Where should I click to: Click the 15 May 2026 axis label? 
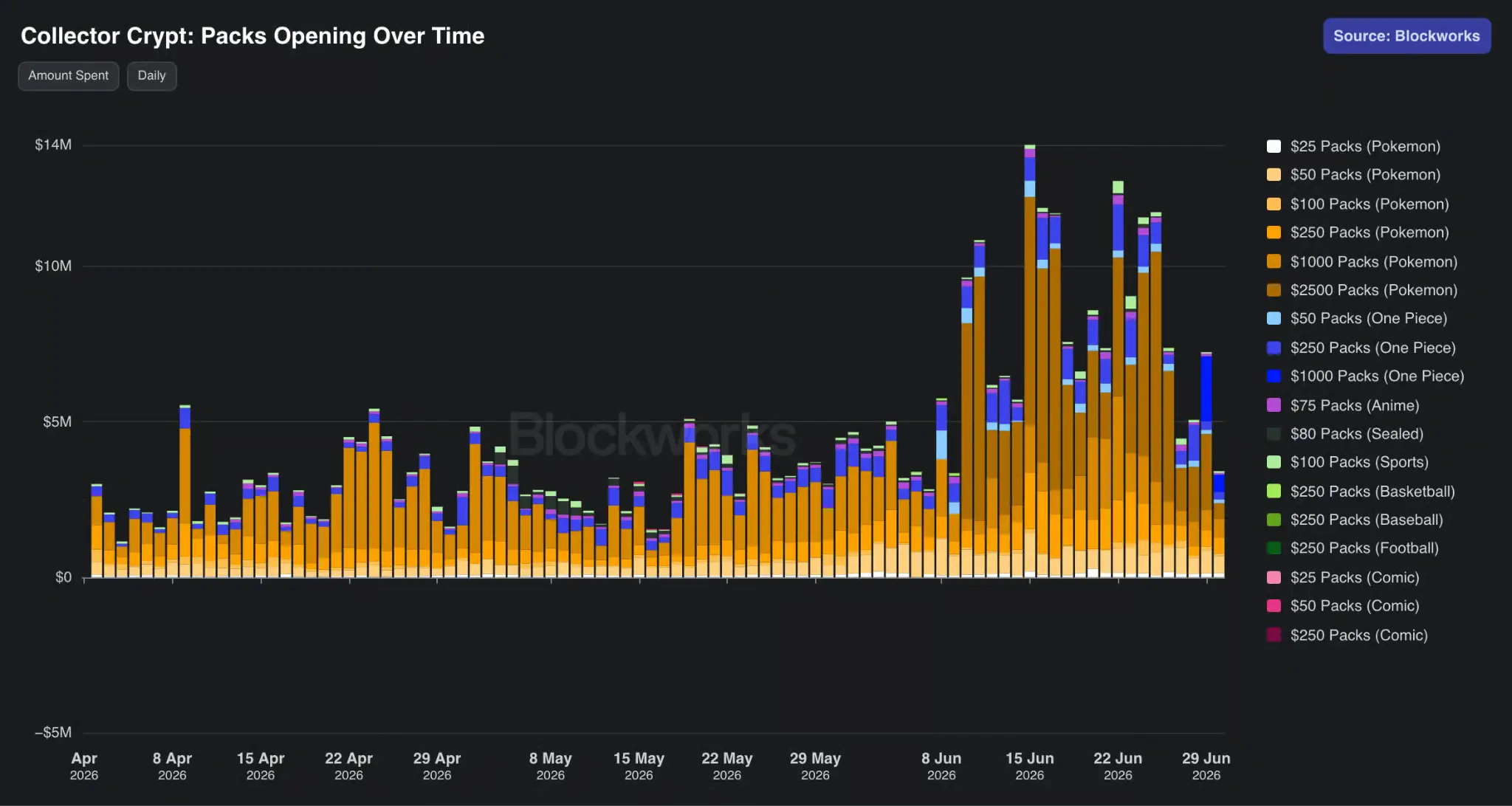click(x=639, y=766)
